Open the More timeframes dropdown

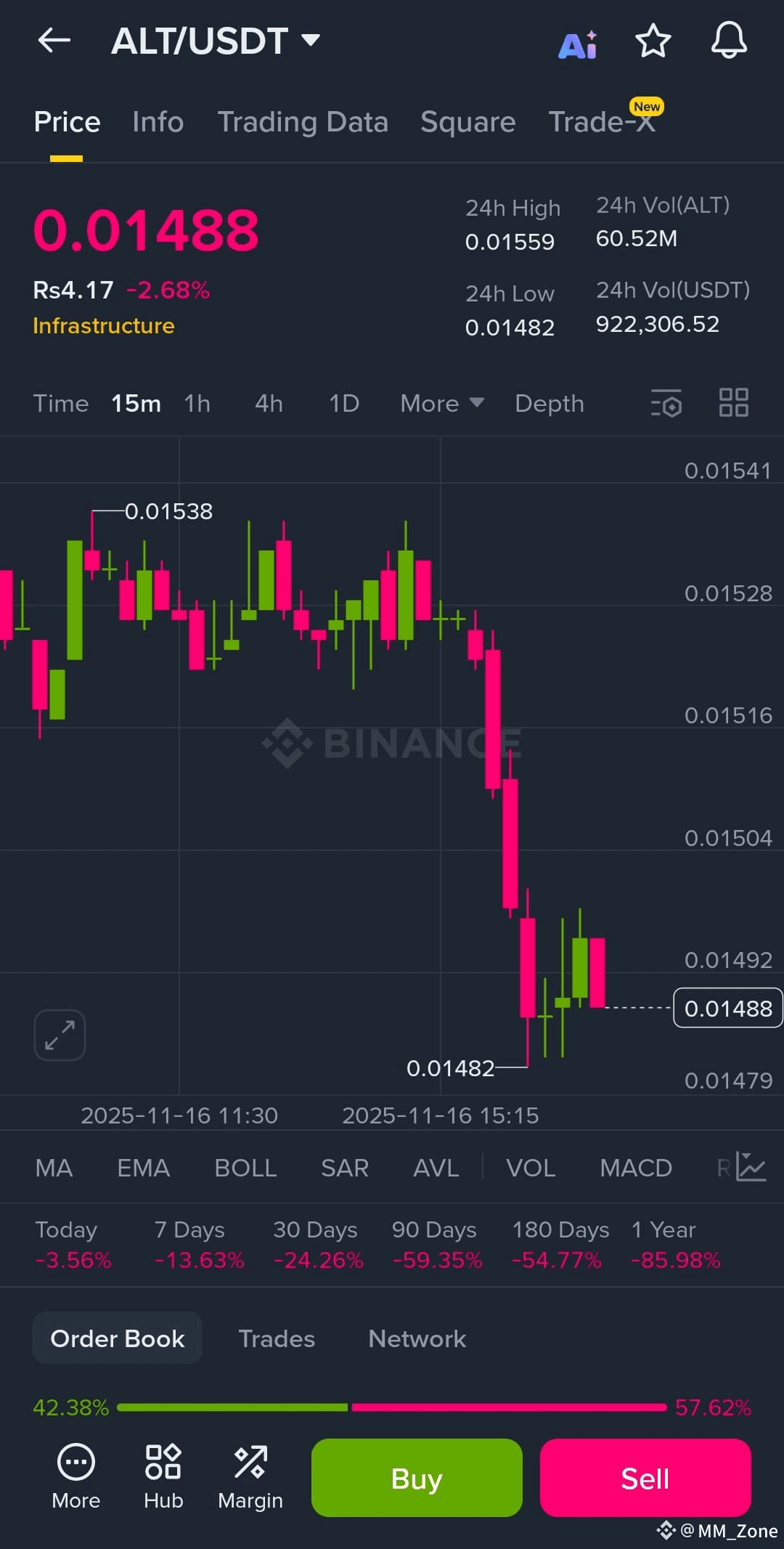(442, 403)
